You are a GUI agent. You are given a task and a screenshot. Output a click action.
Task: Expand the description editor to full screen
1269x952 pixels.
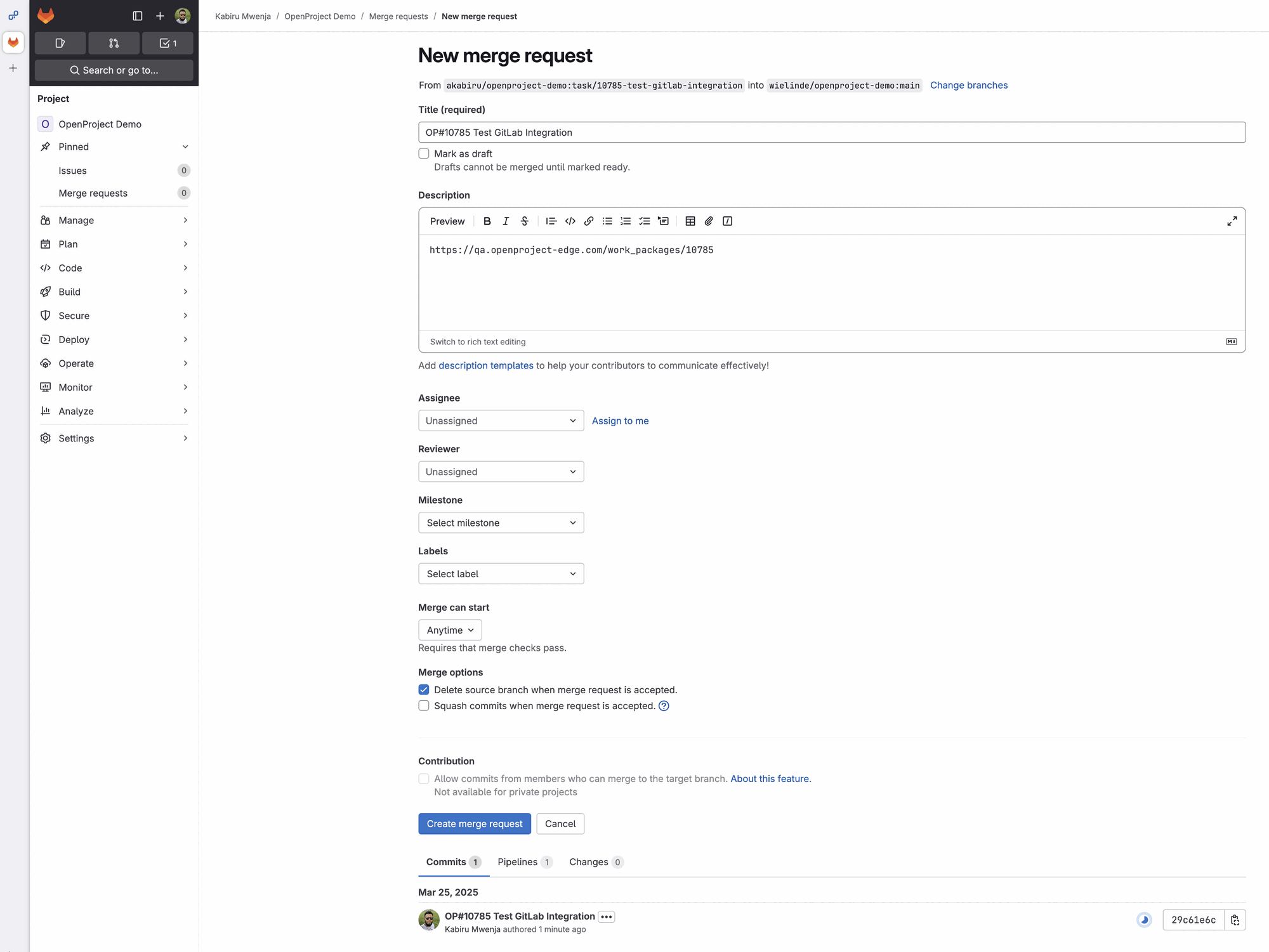coord(1232,221)
